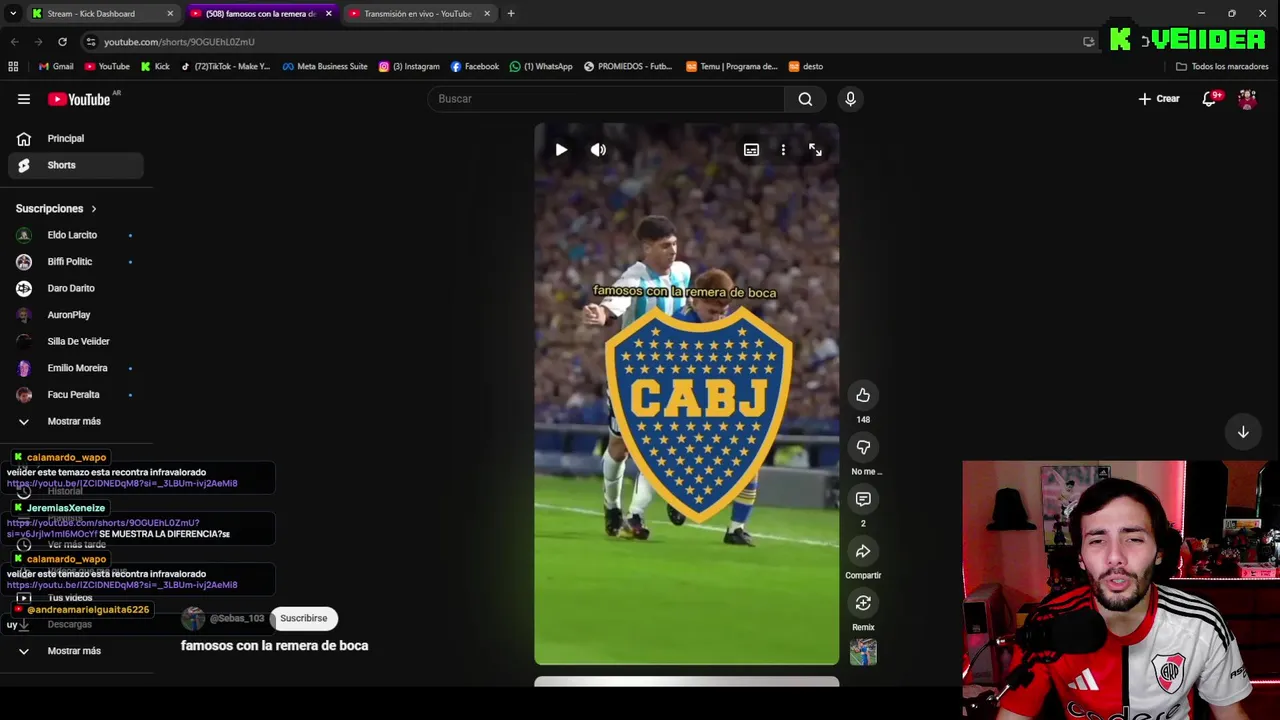Image resolution: width=1280 pixels, height=720 pixels.
Task: Open the Sebas_103 channel handle
Action: (237, 618)
